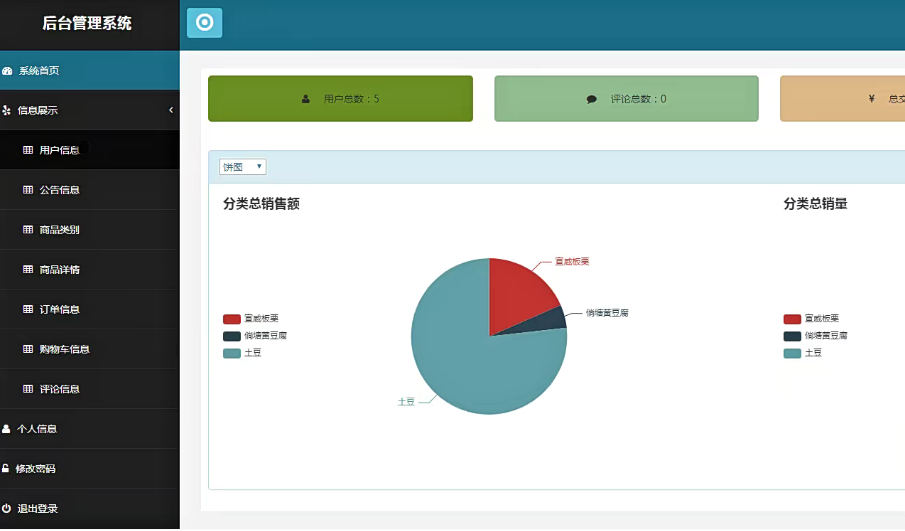
Task: Click the green 用户总数 stats card
Action: (341, 99)
